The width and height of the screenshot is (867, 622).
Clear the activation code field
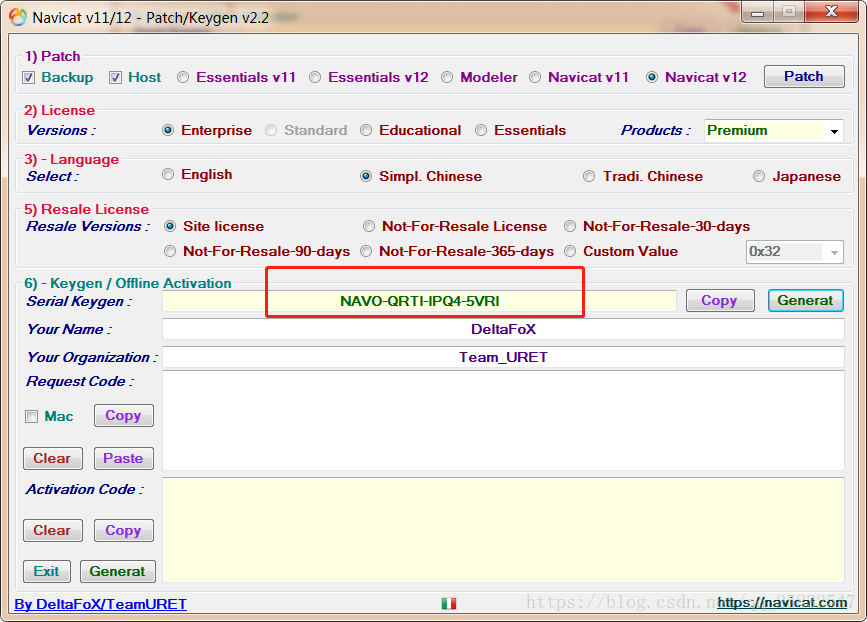[x=53, y=530]
